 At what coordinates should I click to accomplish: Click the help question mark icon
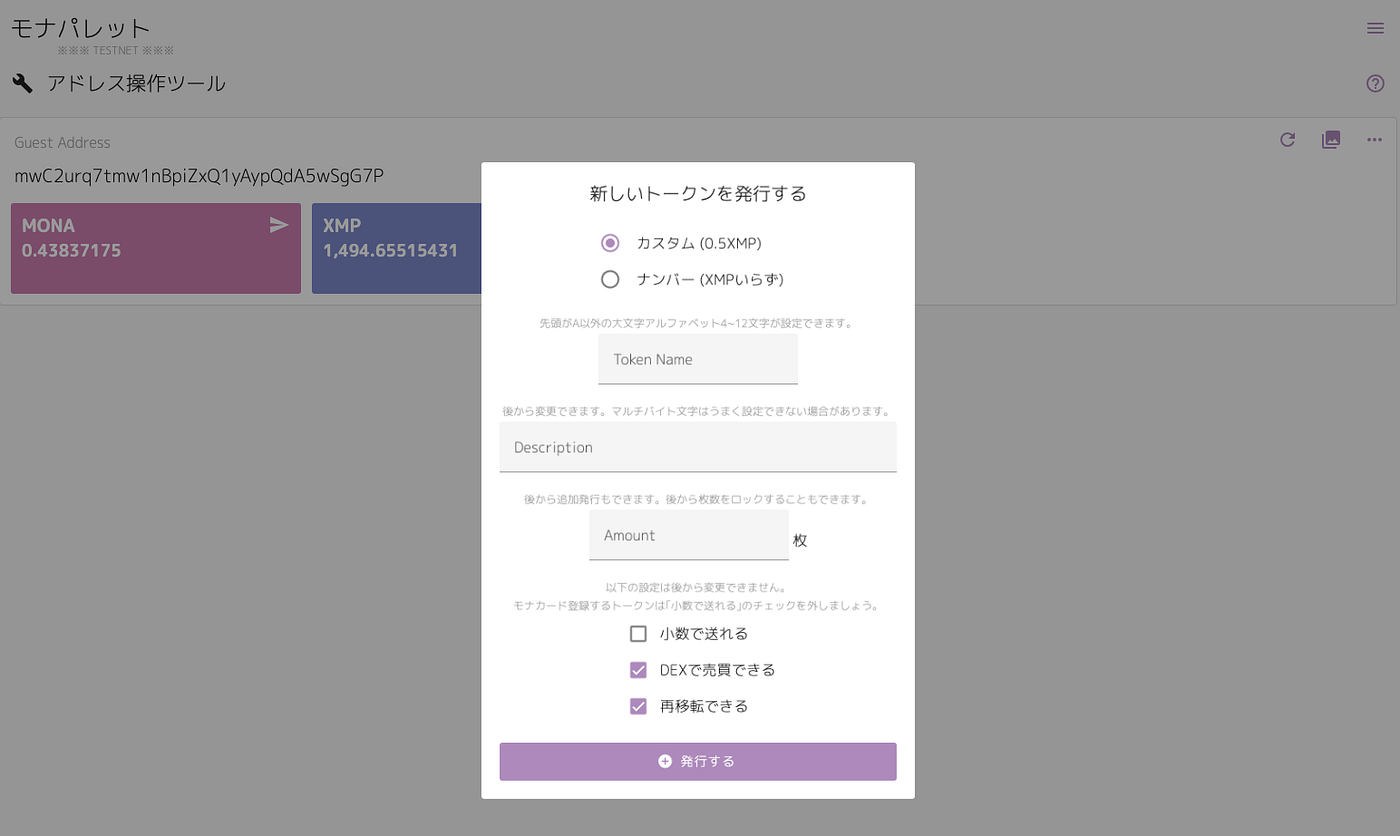coord(1374,83)
